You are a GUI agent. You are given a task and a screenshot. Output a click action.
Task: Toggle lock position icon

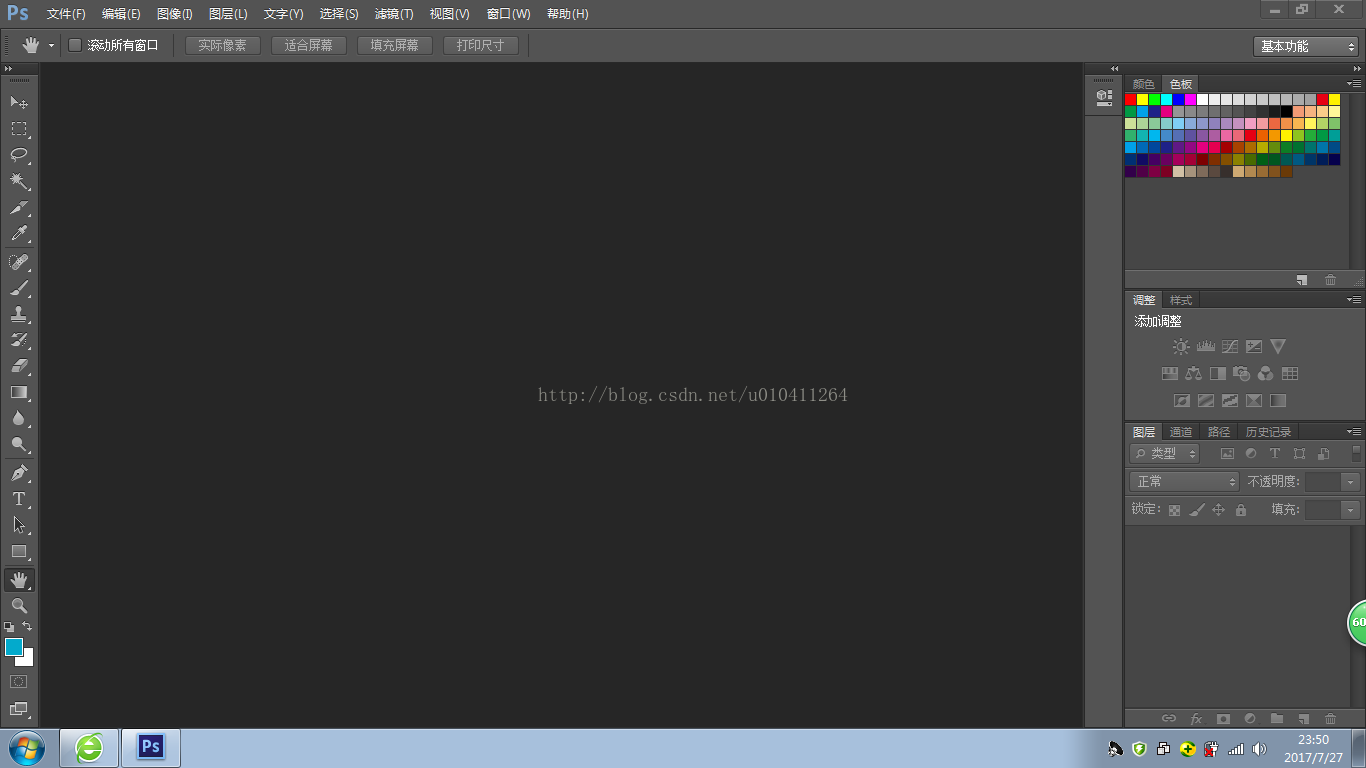coord(1219,510)
